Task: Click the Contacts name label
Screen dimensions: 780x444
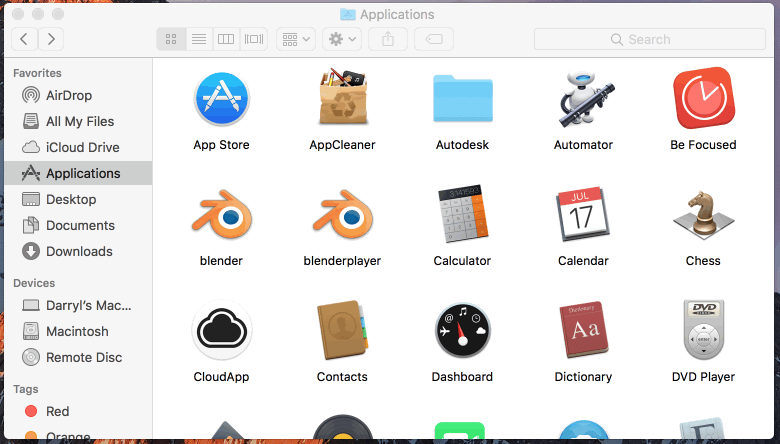Action: (x=342, y=376)
